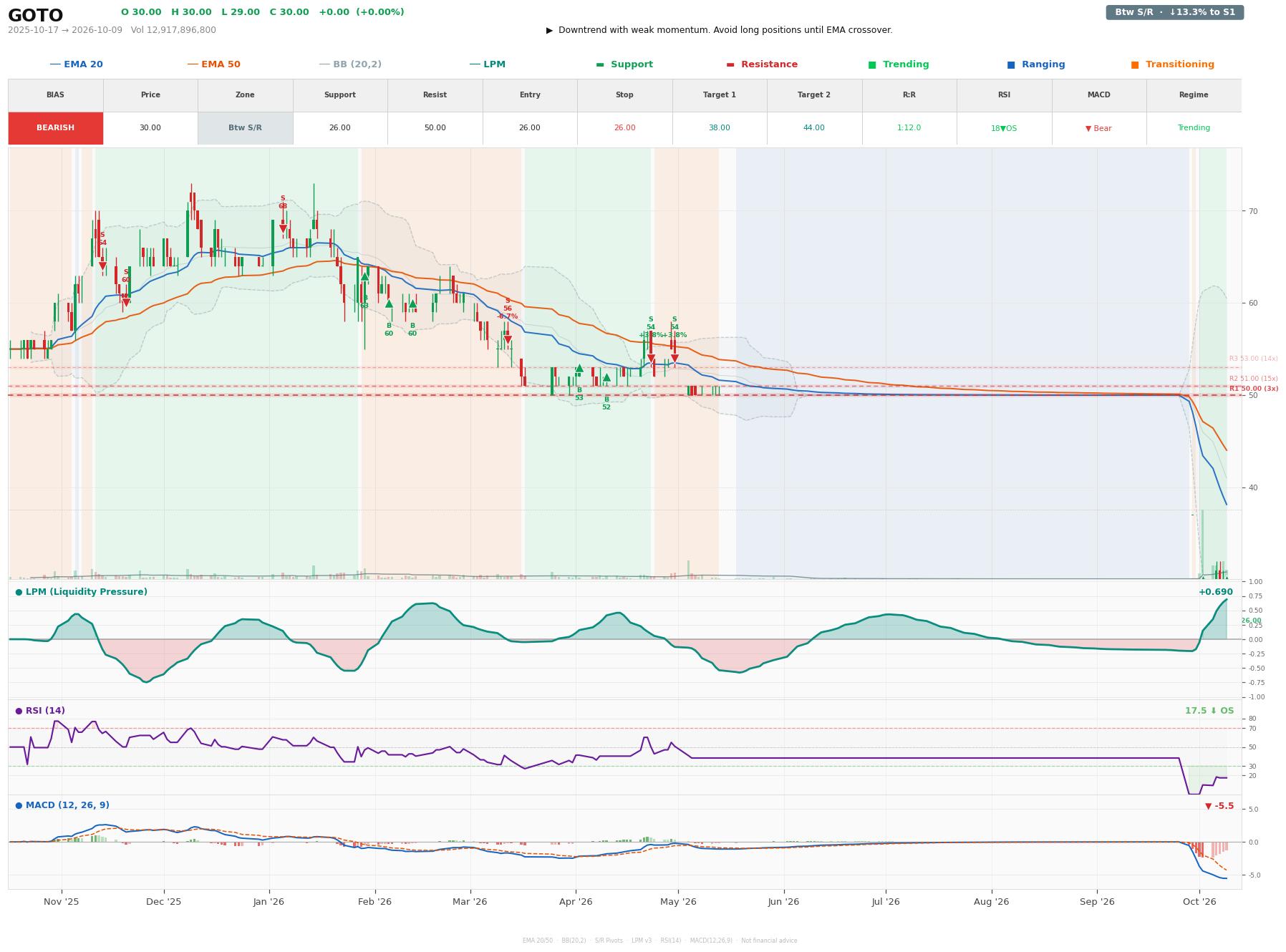Click the S 56 sell signal arrow

(508, 340)
